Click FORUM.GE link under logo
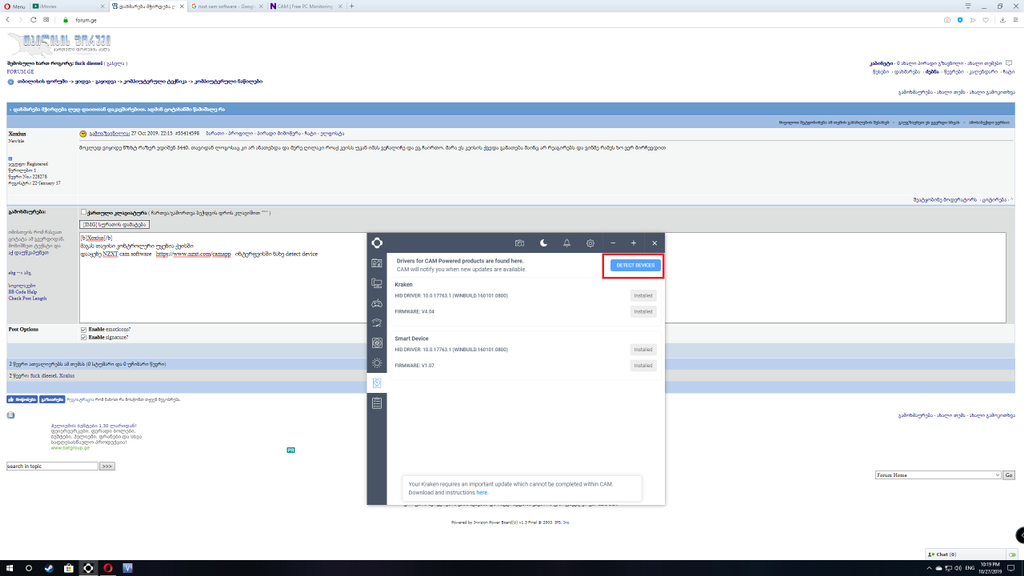Screen dimensions: 1024x576 [20, 72]
